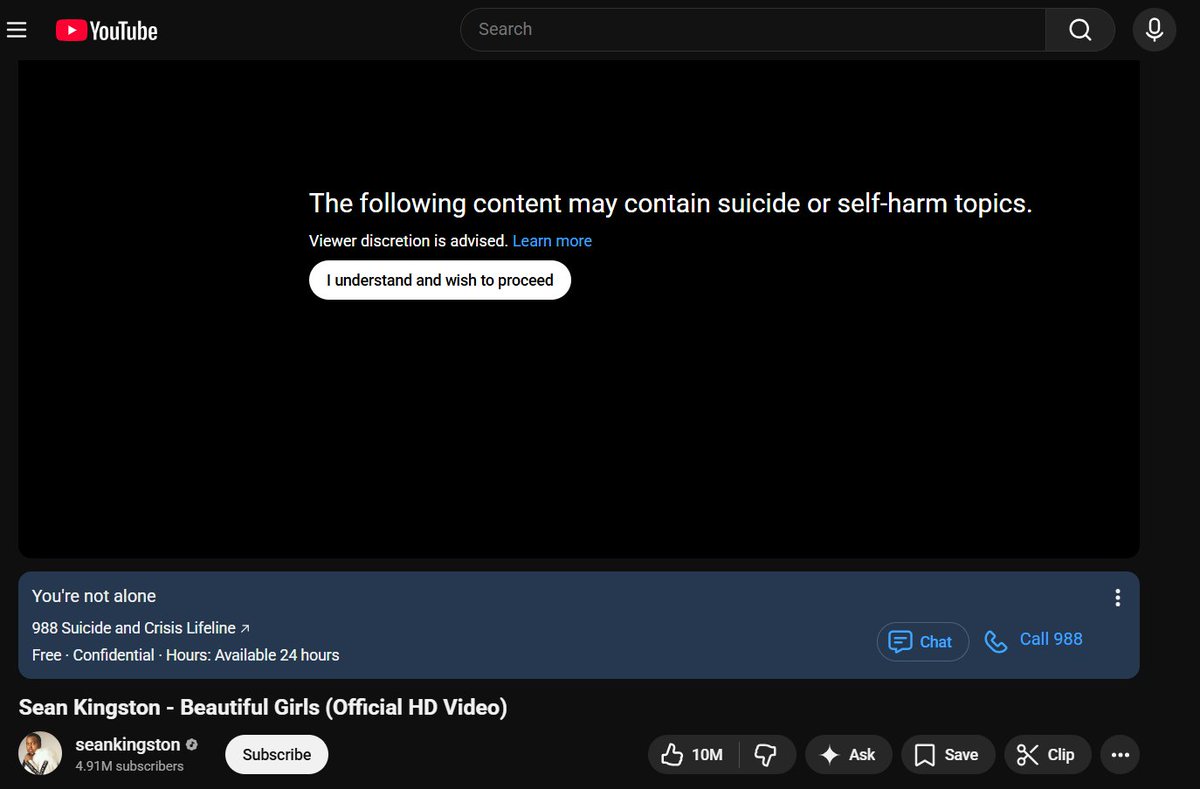Viewport: 1200px width, 789px height.
Task: Start a Chat with the crisis lifeline
Action: (x=923, y=642)
